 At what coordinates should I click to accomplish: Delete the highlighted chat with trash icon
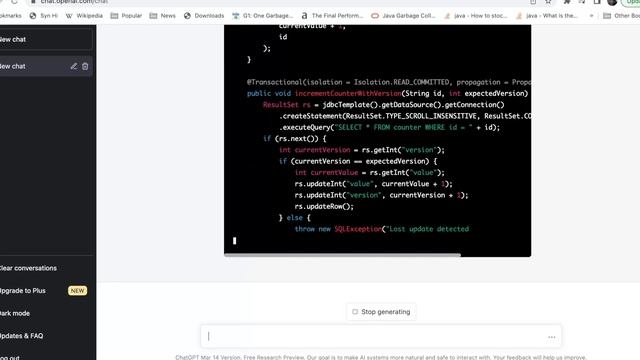pyautogui.click(x=85, y=66)
